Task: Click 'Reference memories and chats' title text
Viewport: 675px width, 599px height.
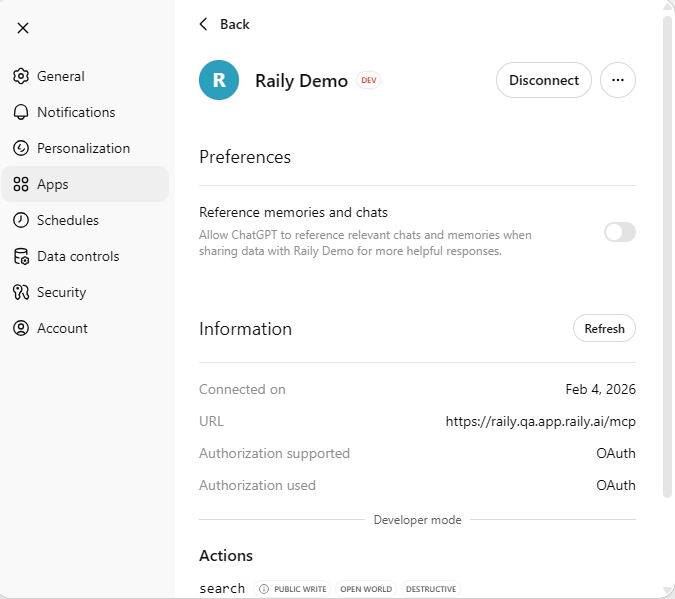Action: [x=293, y=212]
